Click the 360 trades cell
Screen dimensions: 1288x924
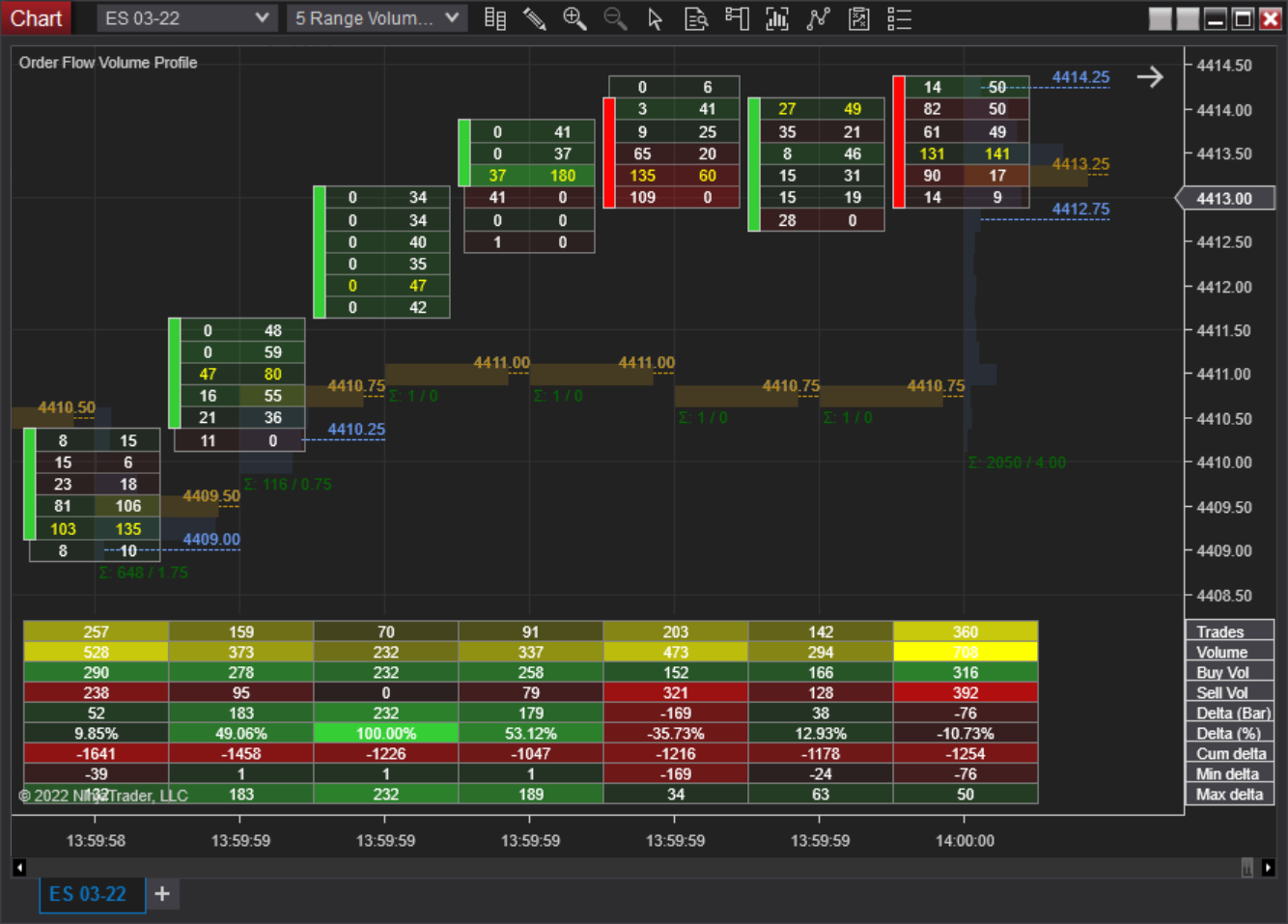966,631
